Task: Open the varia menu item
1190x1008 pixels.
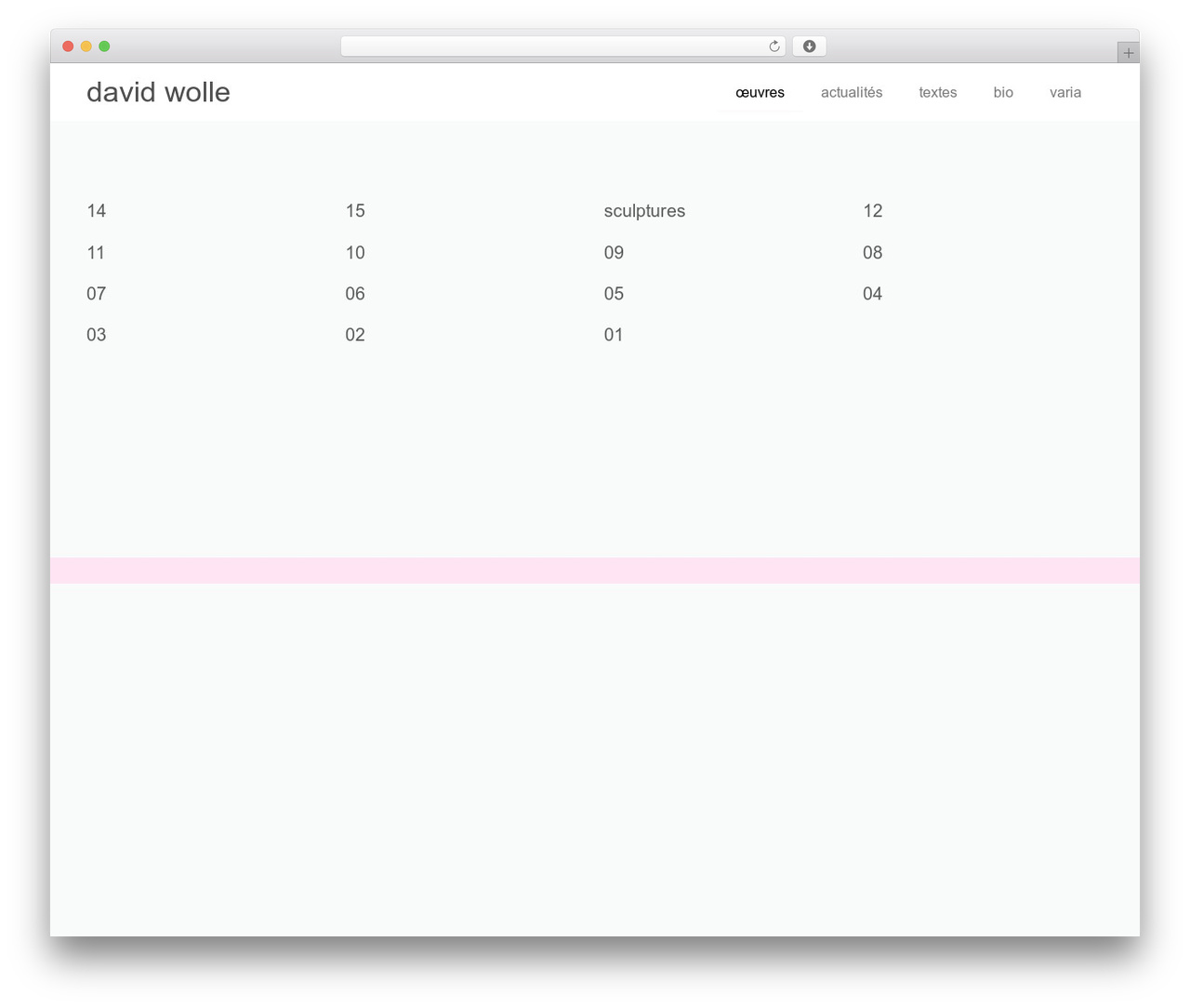Action: [1065, 92]
